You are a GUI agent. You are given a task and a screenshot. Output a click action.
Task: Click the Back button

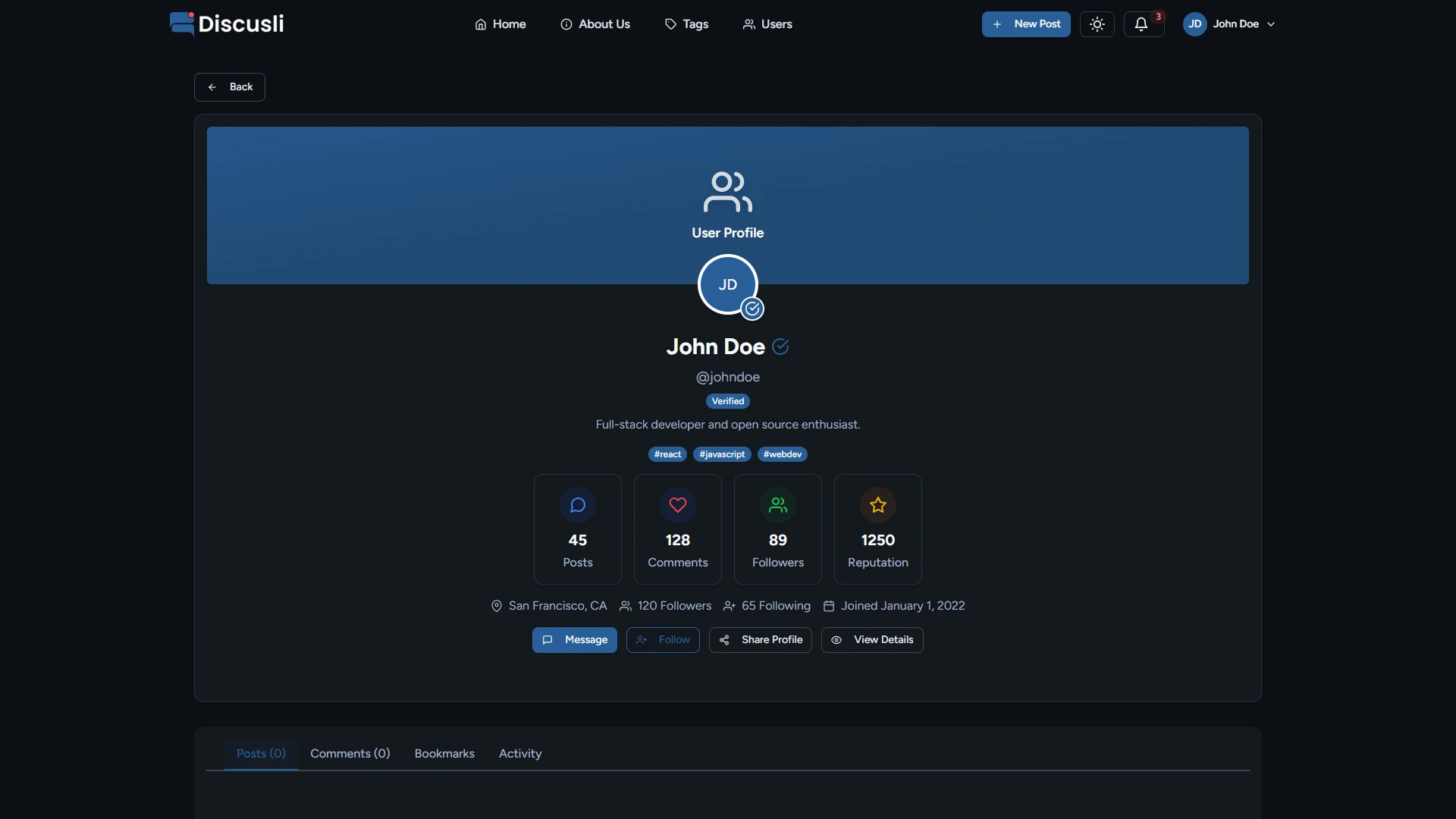pos(230,87)
